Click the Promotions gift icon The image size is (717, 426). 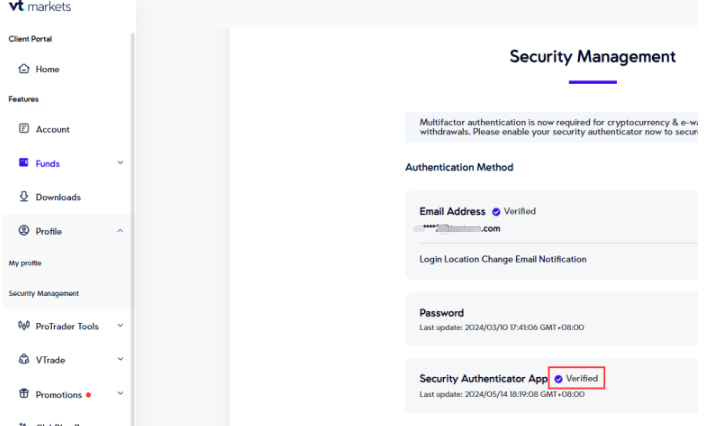pos(24,394)
